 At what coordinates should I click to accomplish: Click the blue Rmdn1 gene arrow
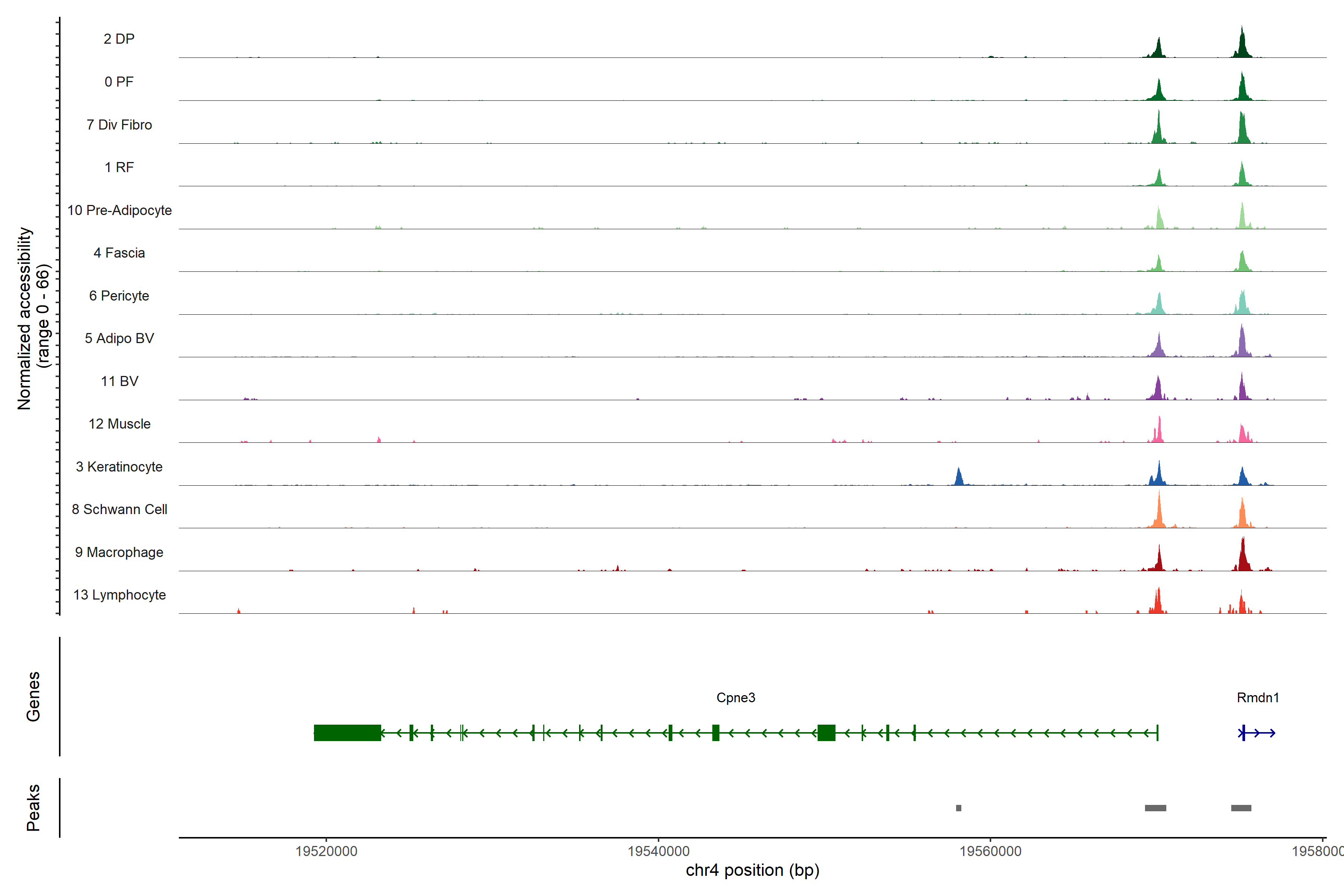point(1257,732)
